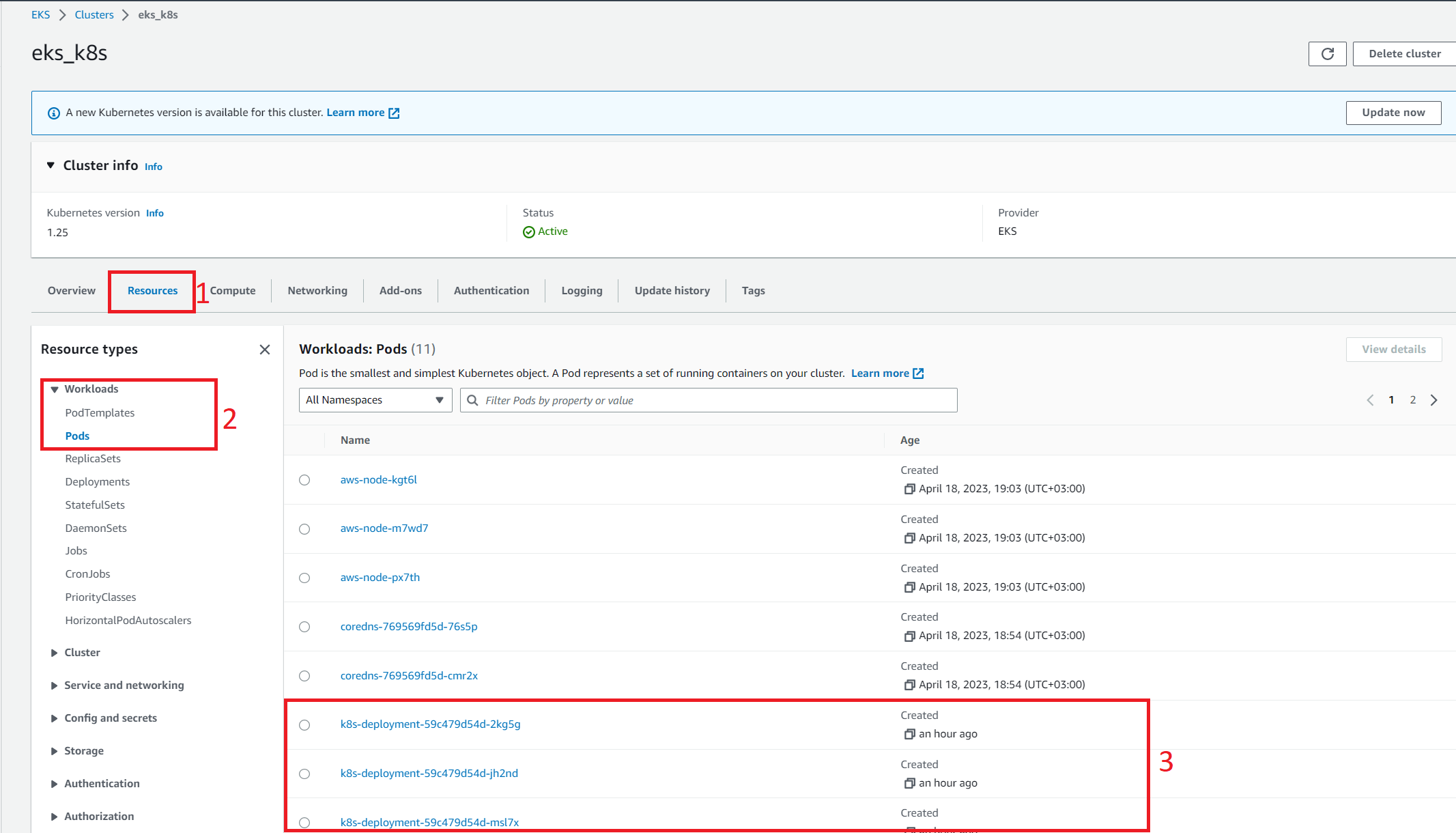Close the Resource types panel
1456x833 pixels.
point(265,349)
